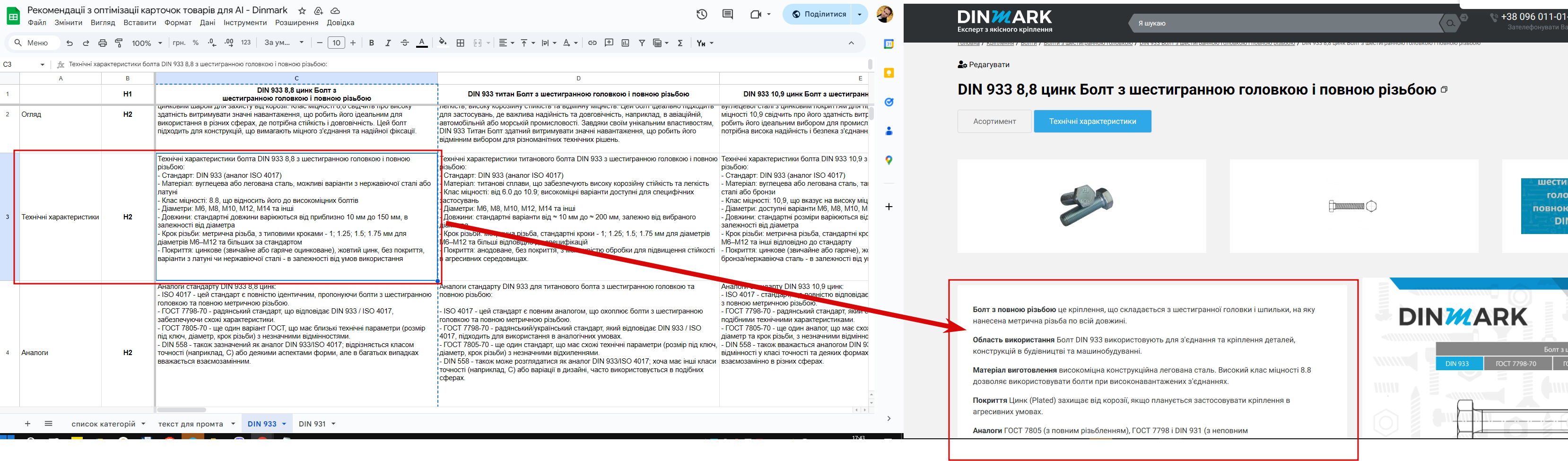Toggle italic formatting
1568x461 pixels.
(x=388, y=43)
